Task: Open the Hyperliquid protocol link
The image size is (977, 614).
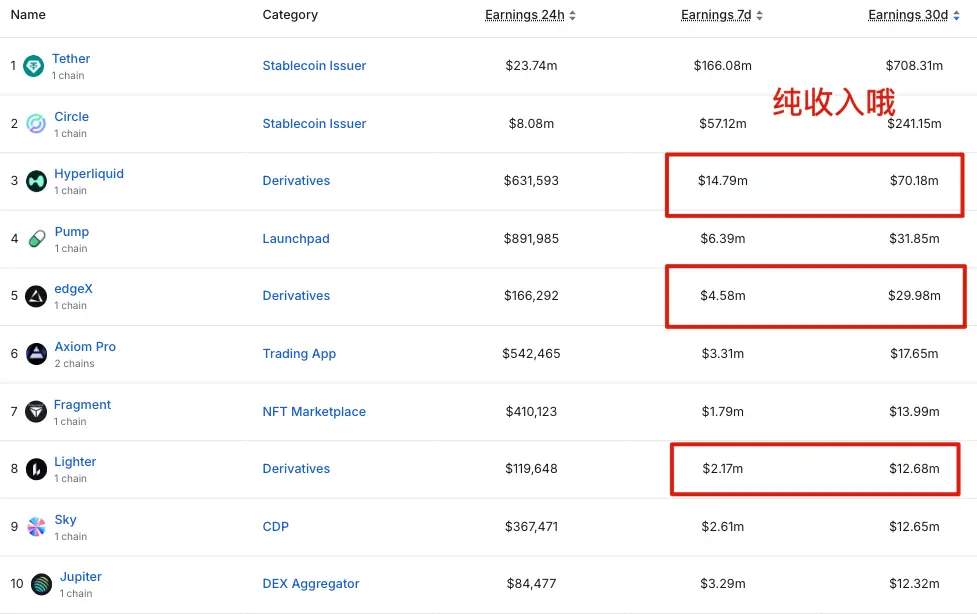Action: click(89, 174)
